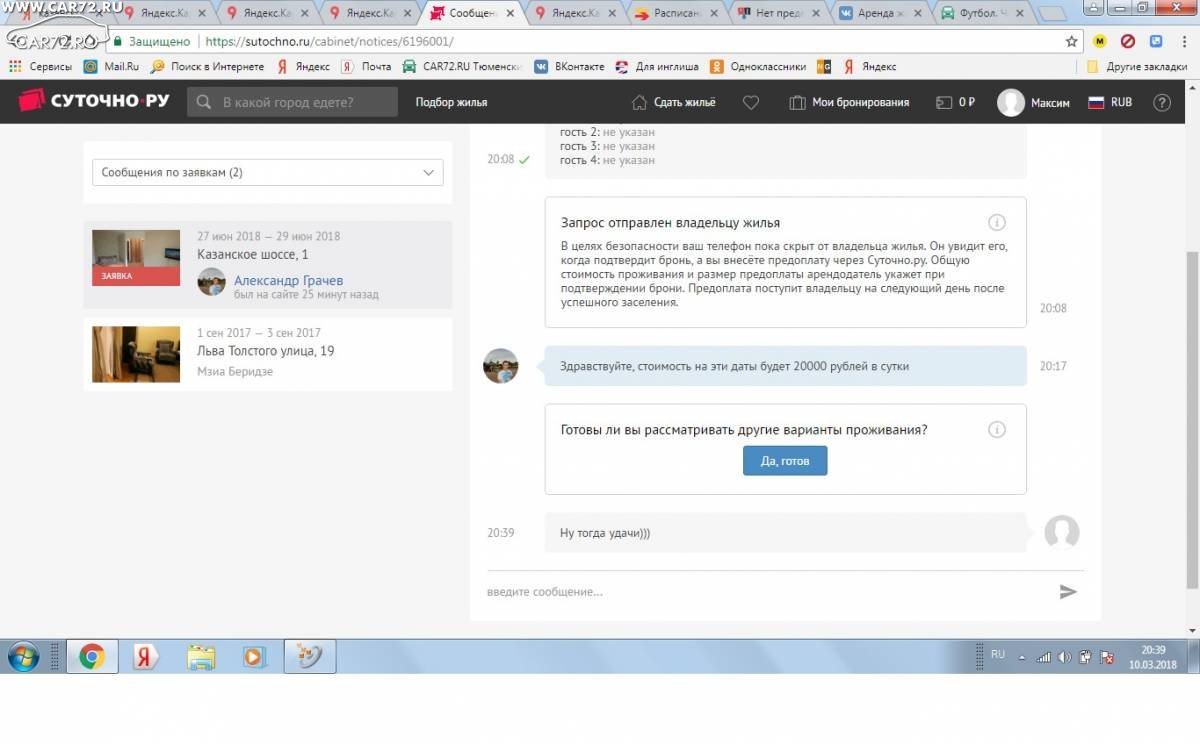1200x744 pixels.
Task: Open the Льва Толстого улица, 19 thumbnail
Action: pyautogui.click(x=136, y=354)
